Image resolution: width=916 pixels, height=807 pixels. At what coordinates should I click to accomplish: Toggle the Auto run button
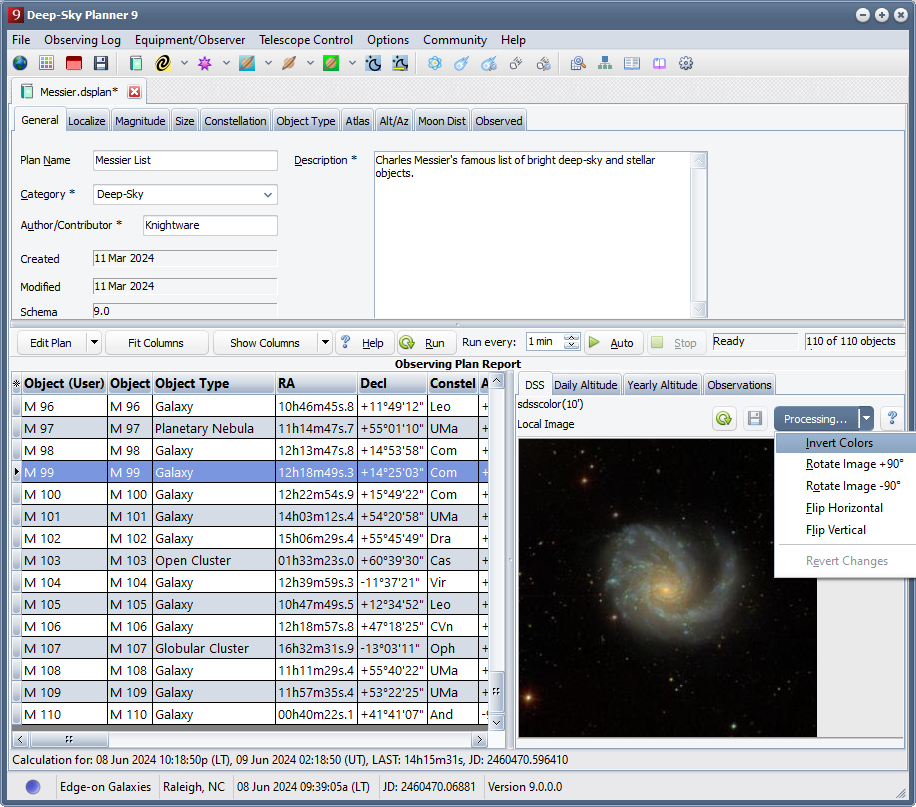point(611,343)
